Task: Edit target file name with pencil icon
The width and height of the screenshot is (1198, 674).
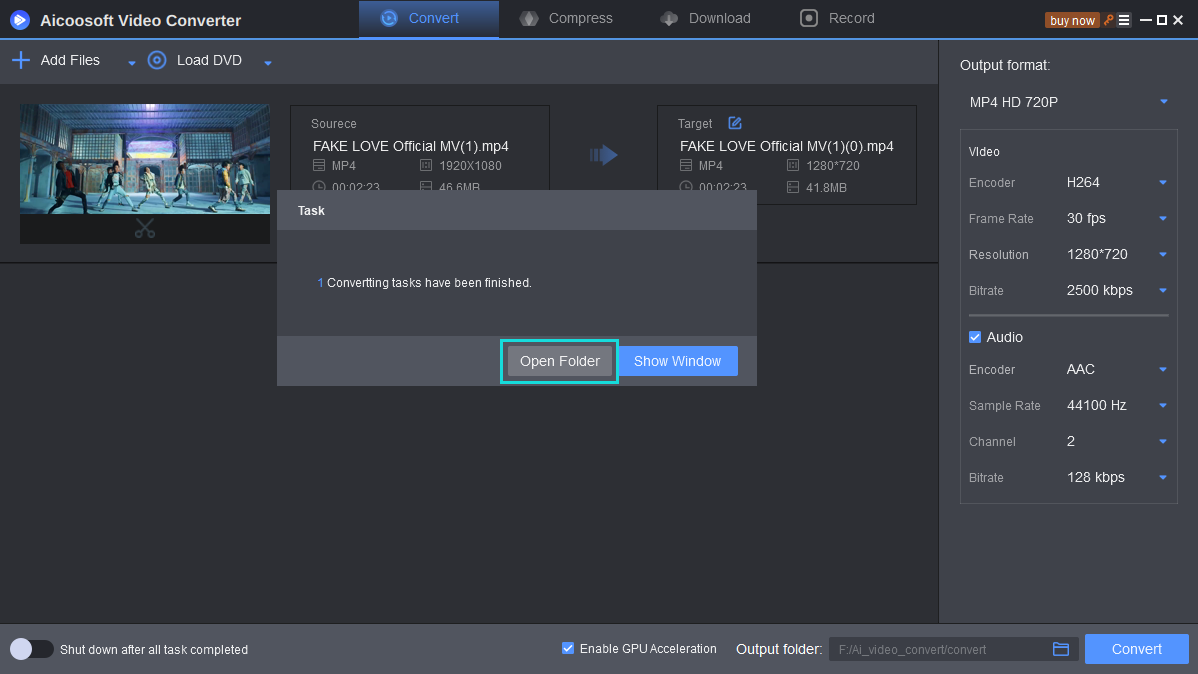Action: pyautogui.click(x=735, y=123)
